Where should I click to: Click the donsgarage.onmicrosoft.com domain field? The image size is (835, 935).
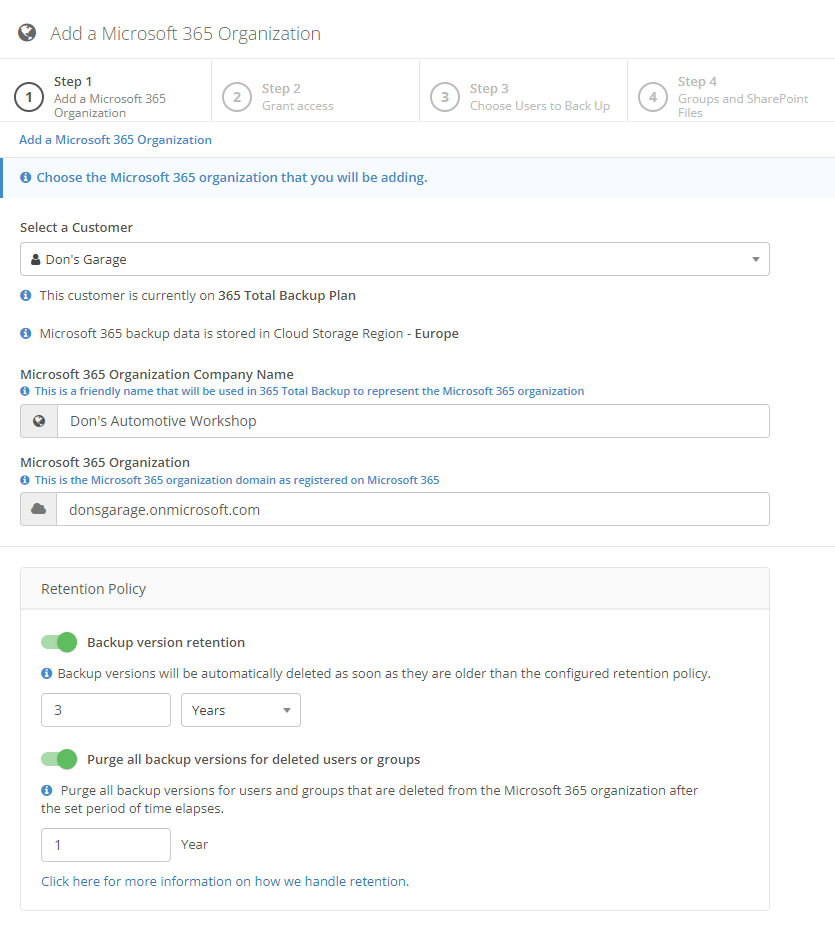coord(413,509)
